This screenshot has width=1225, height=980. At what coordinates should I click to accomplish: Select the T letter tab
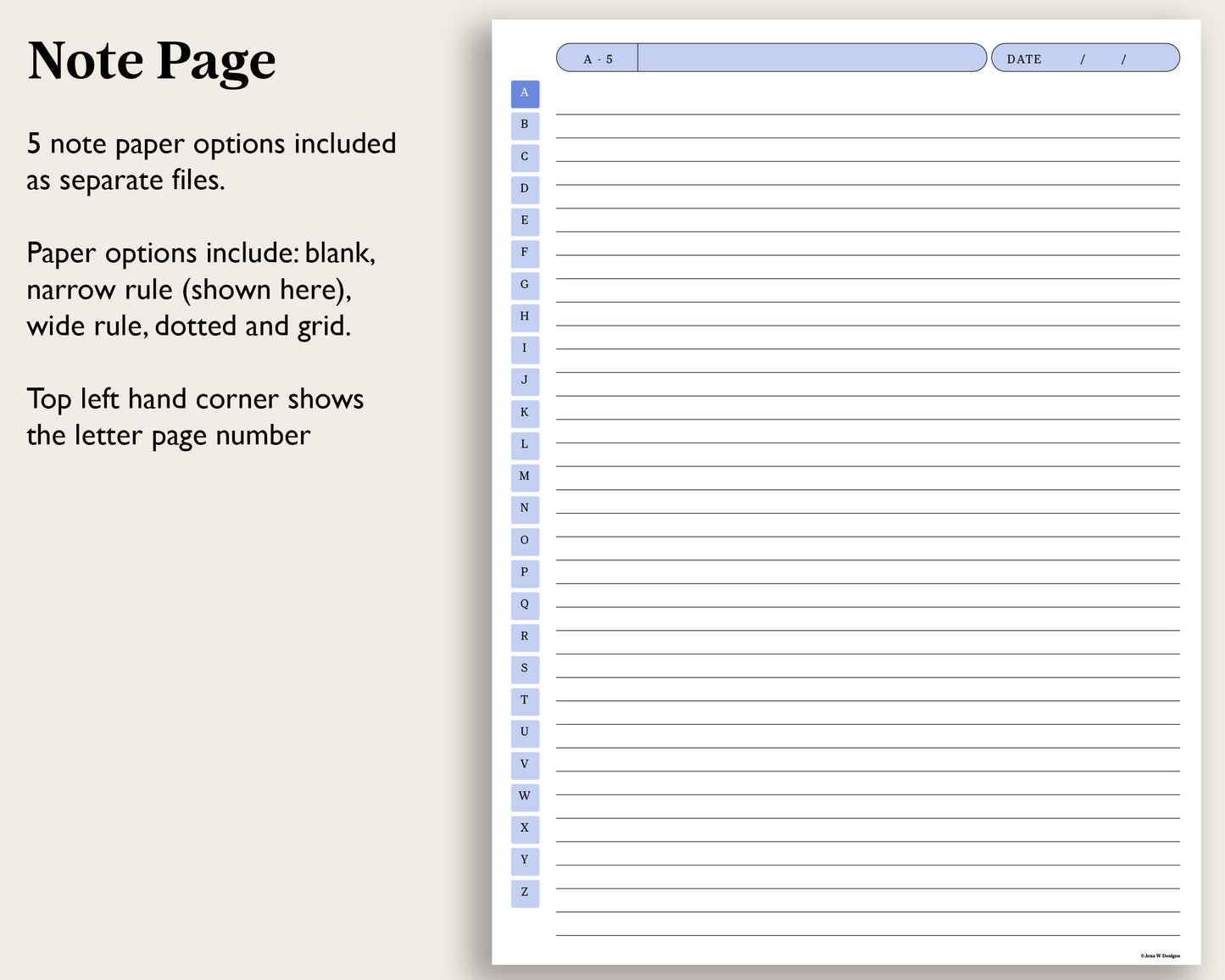524,701
